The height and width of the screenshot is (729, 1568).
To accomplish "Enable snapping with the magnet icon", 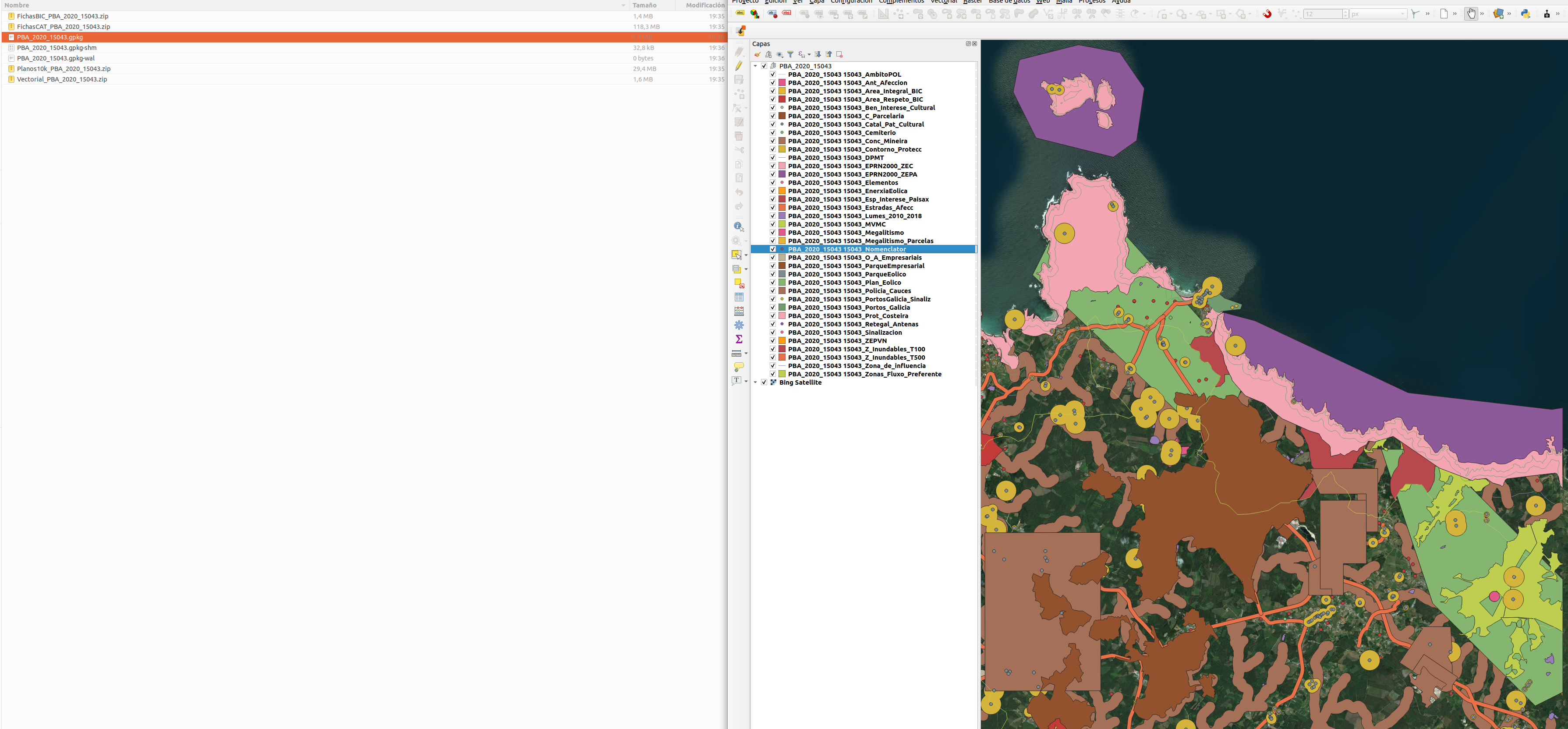I will [x=1267, y=14].
